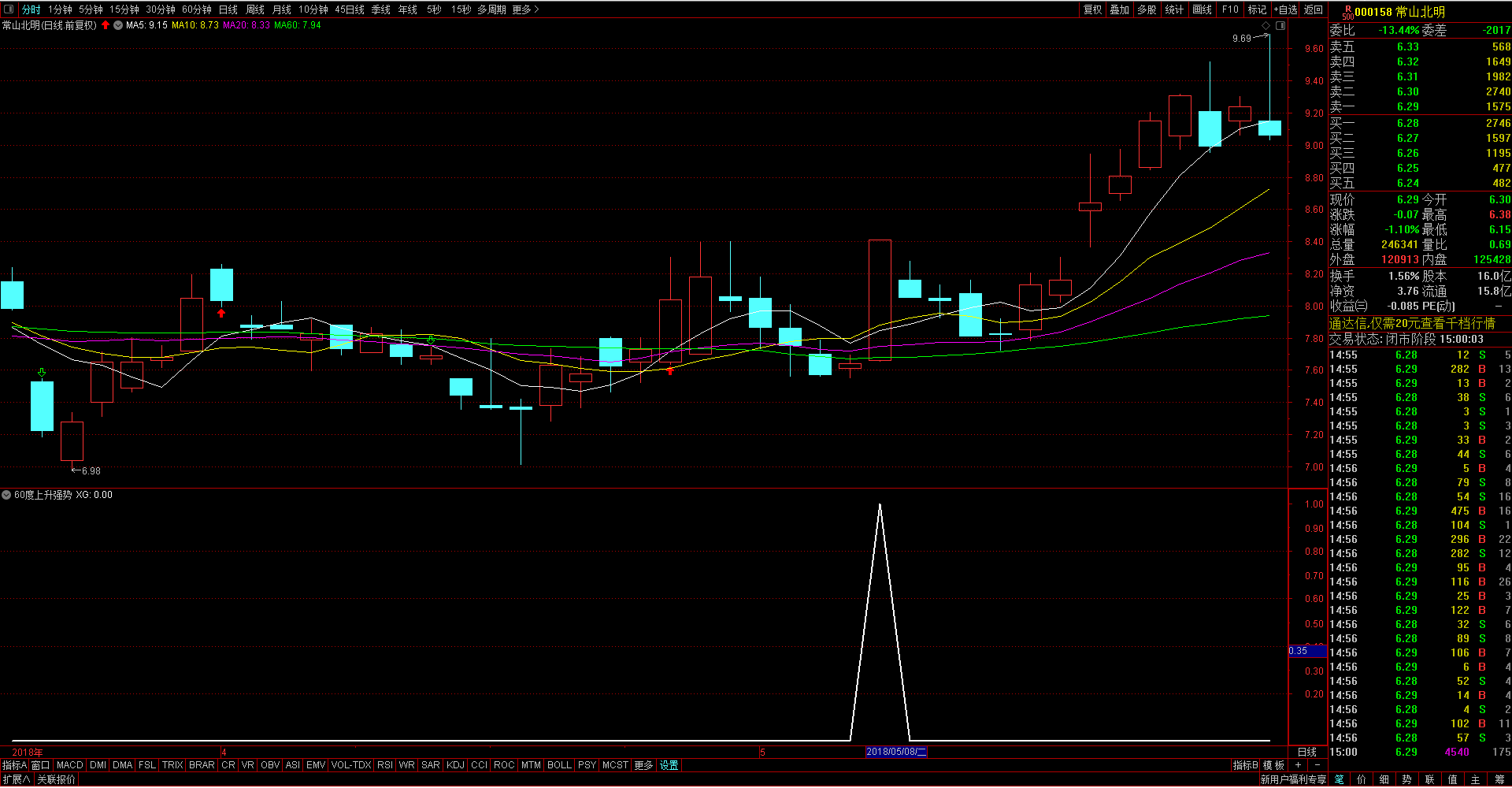1512x788 pixels.
Task: Click the 复权 button
Action: pyautogui.click(x=1092, y=9)
